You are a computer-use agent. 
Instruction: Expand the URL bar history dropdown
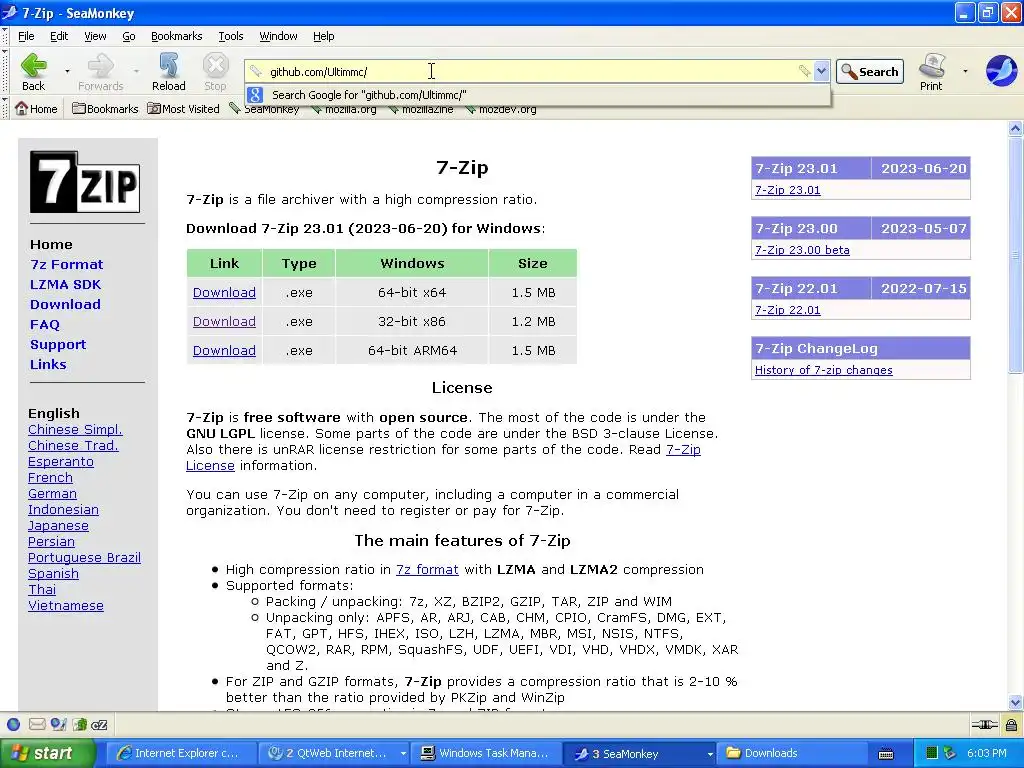(822, 71)
